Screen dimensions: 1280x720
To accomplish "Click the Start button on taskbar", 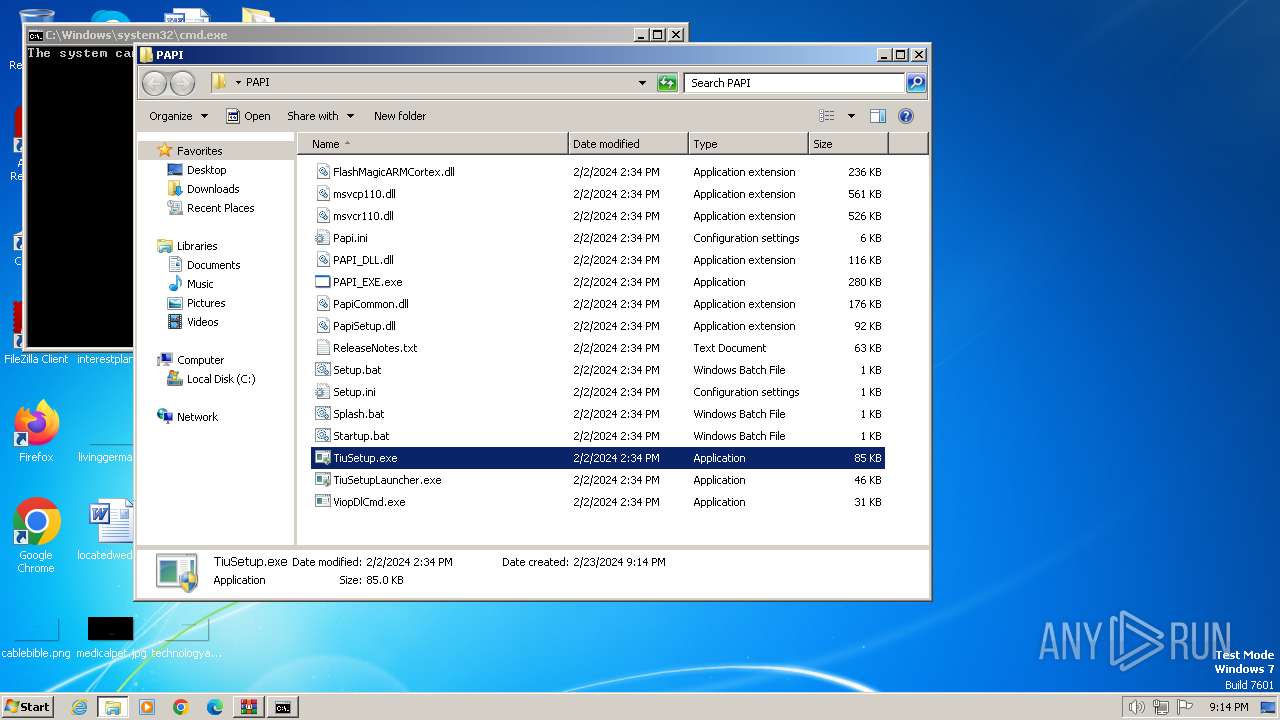I will (27, 707).
